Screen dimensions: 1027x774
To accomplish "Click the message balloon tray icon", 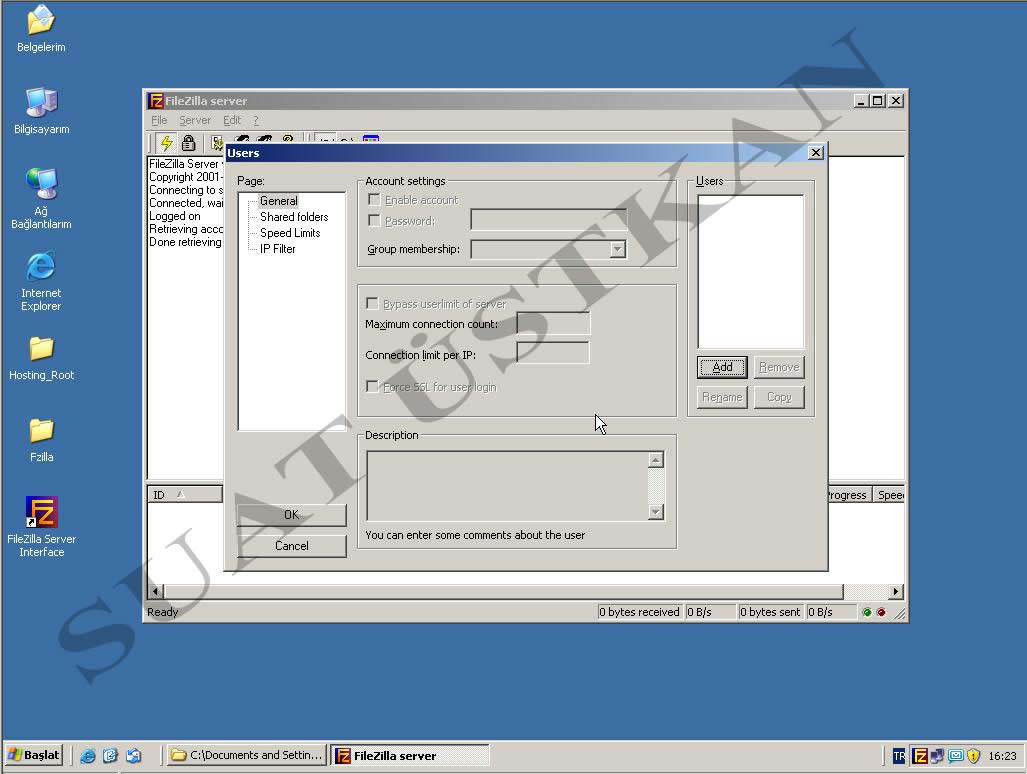I will click(x=956, y=756).
